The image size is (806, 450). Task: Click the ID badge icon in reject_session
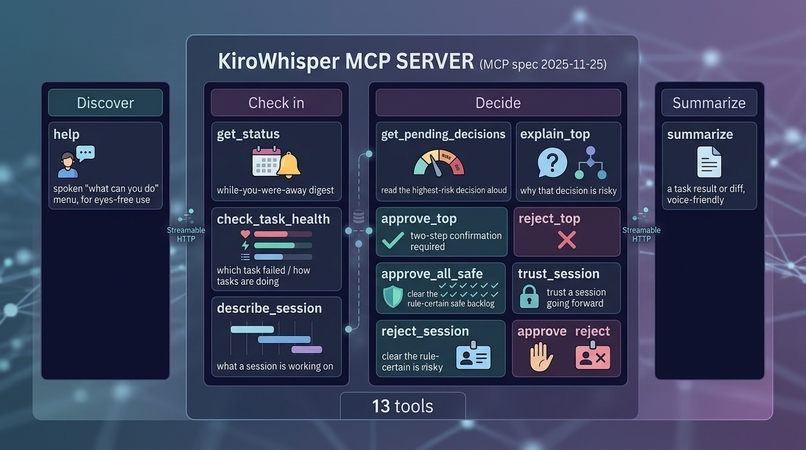[473, 355]
